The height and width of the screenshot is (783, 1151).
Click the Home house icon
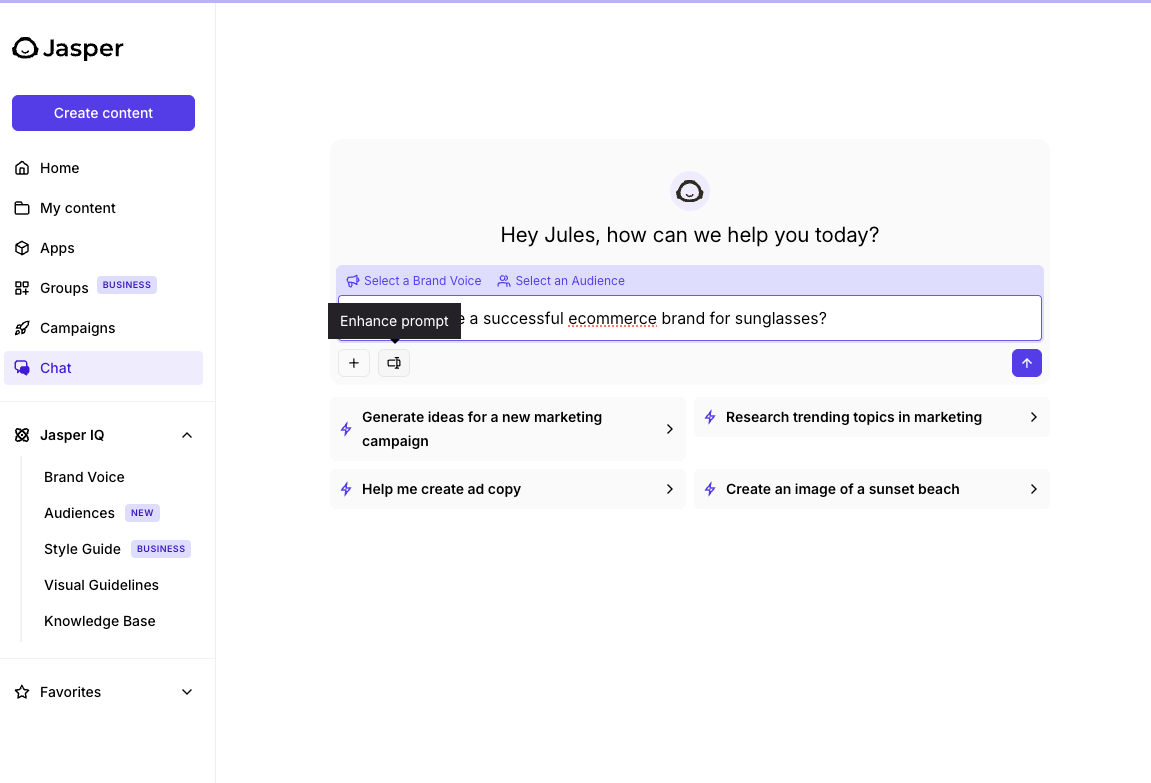(x=22, y=168)
